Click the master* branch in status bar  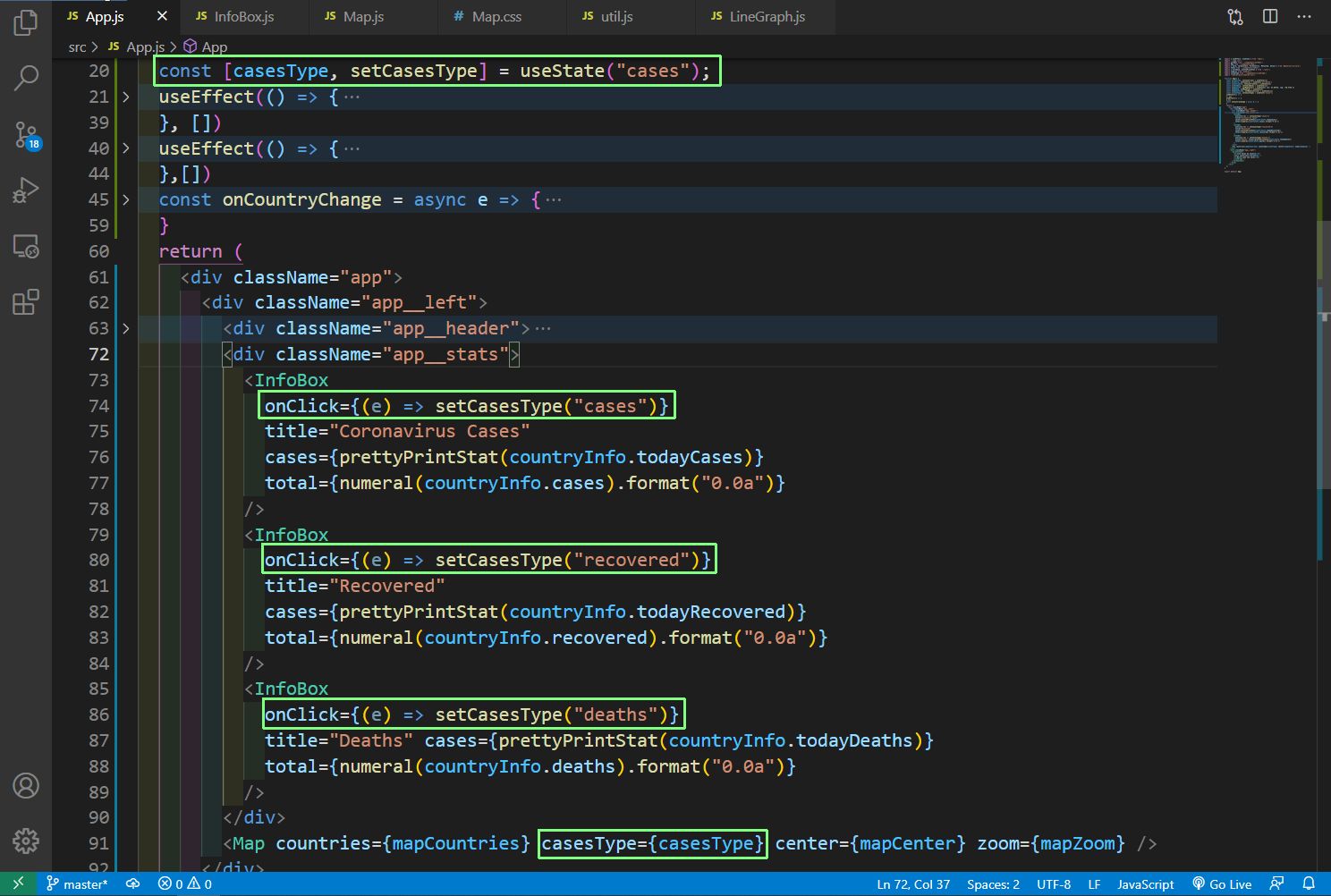pos(77,883)
